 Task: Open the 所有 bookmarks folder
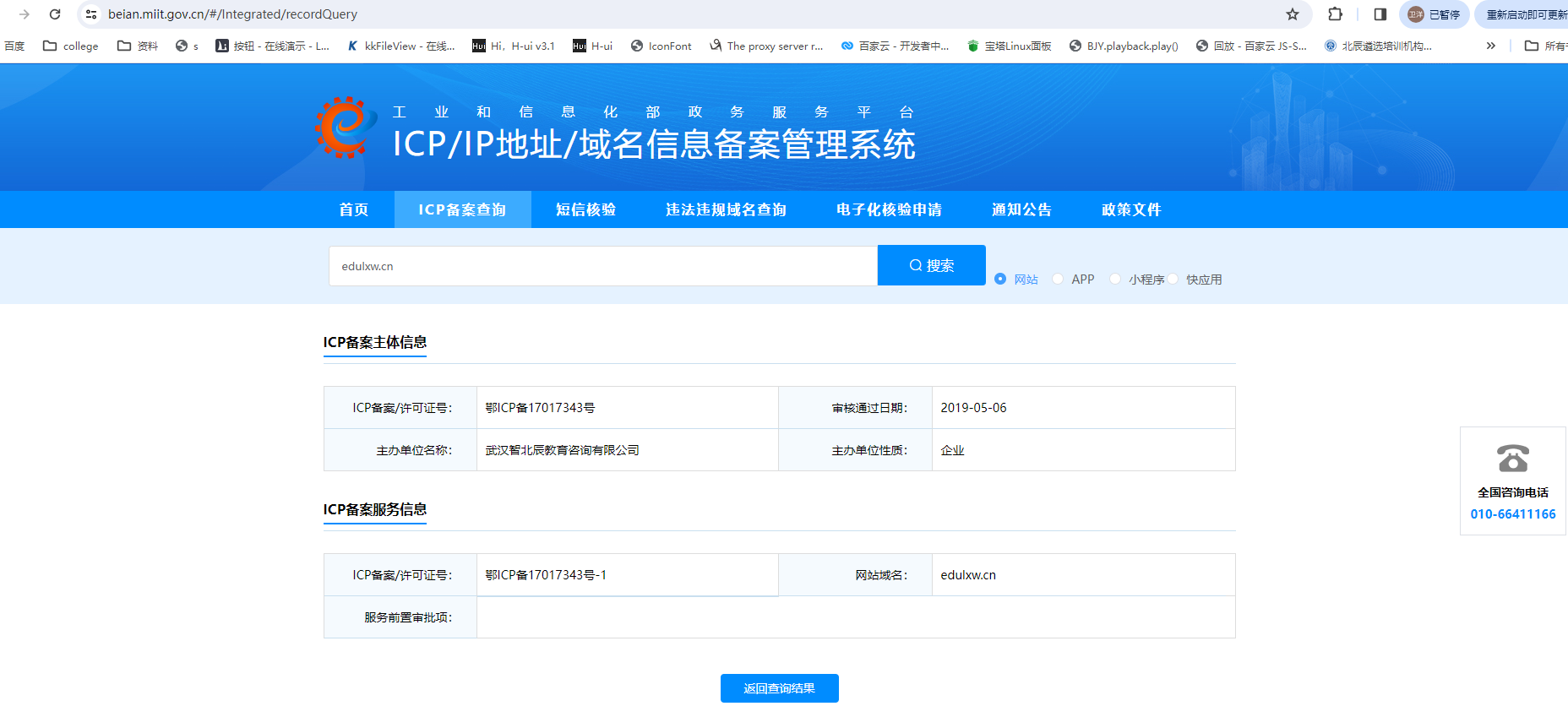click(x=1545, y=46)
